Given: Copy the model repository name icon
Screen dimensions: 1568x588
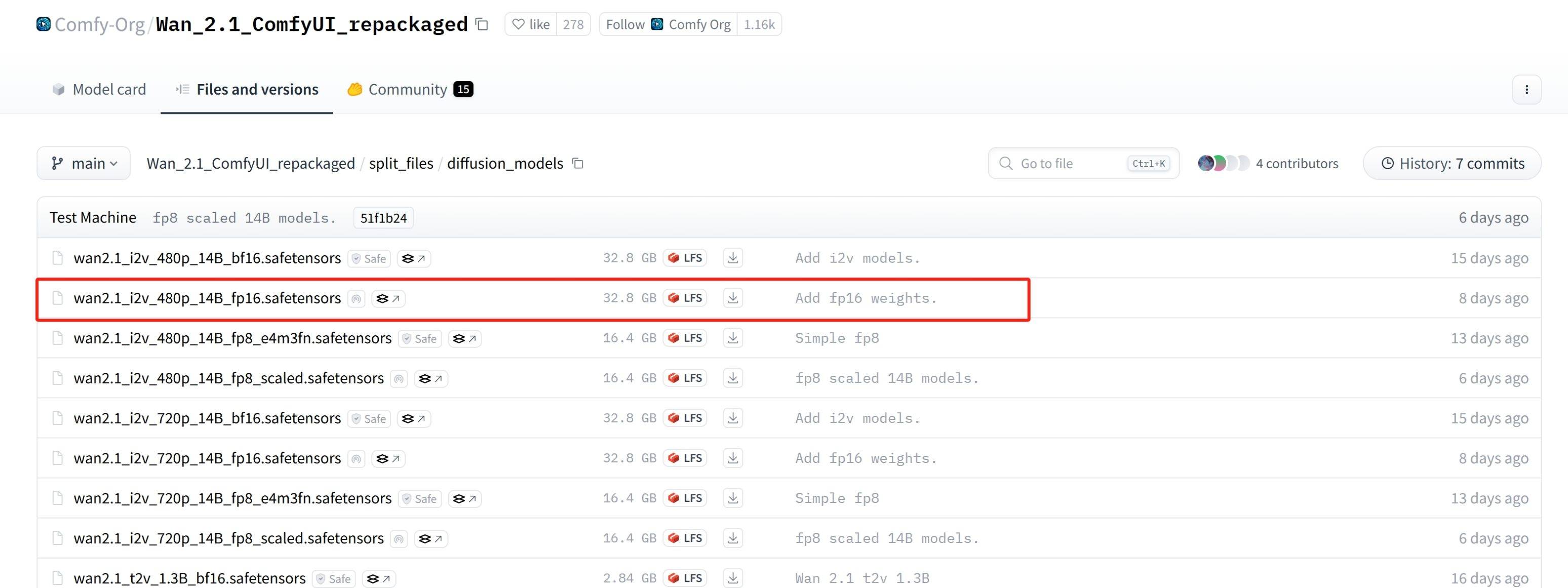Looking at the screenshot, I should coord(482,24).
